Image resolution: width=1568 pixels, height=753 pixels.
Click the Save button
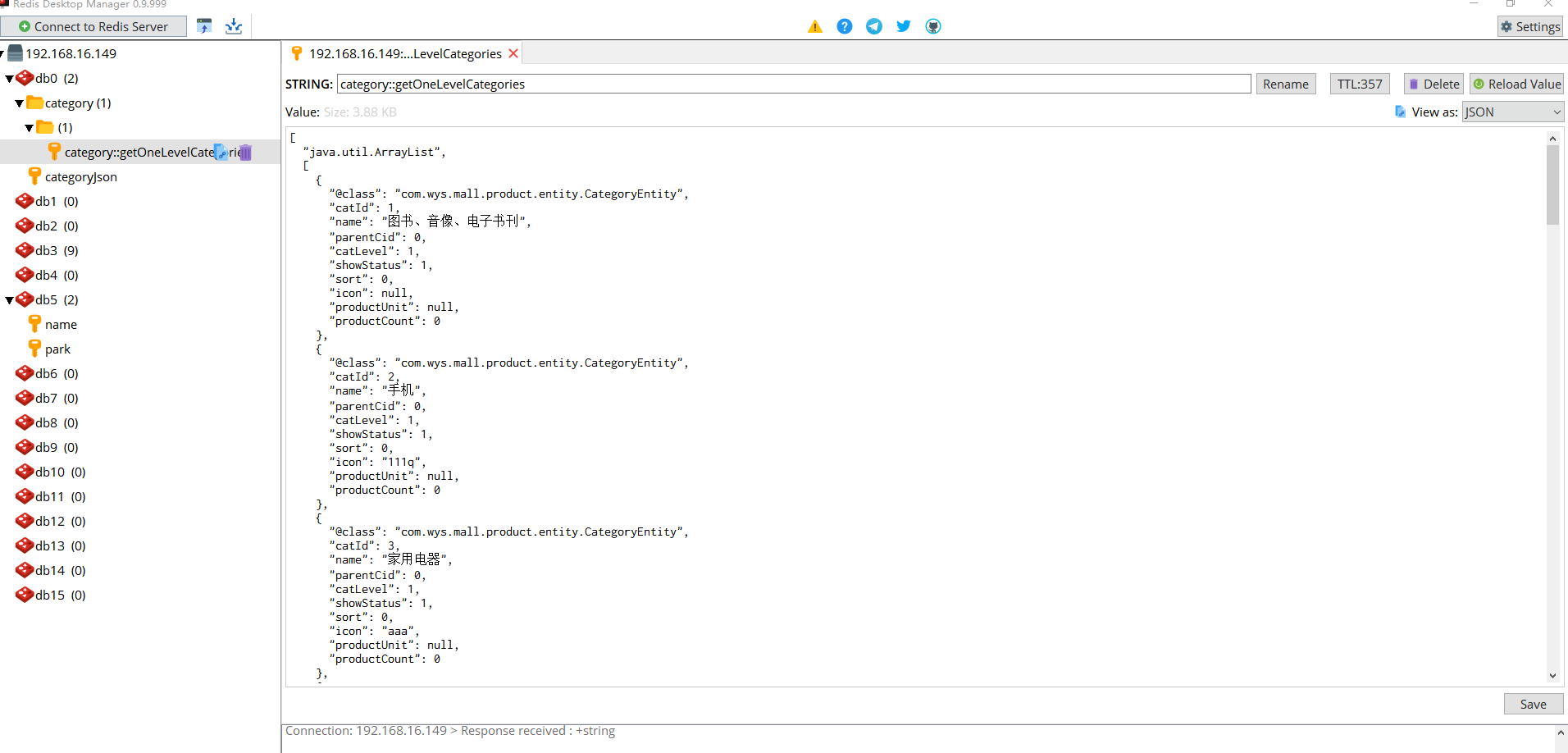[1533, 704]
